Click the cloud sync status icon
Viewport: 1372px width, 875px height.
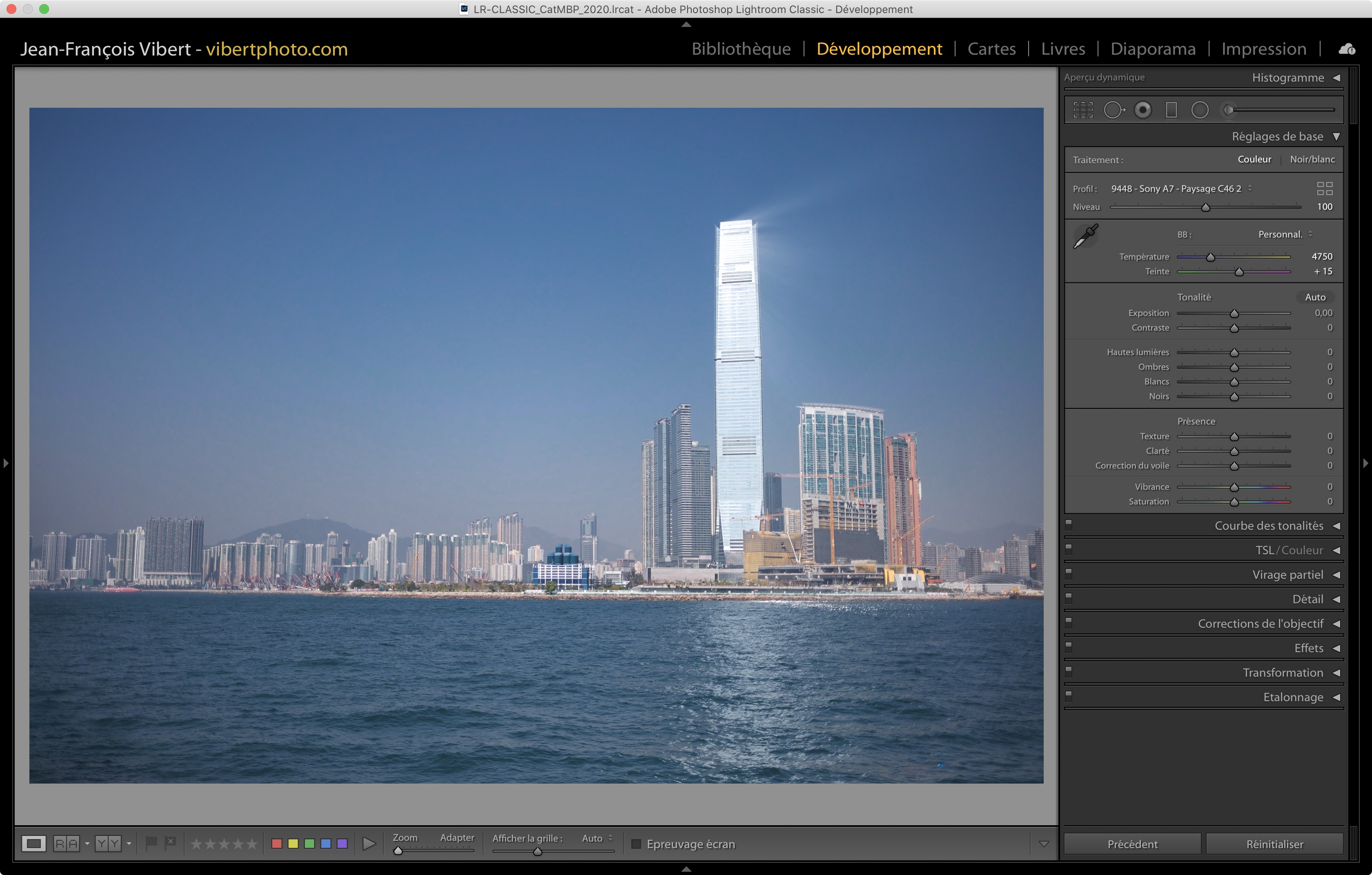(1346, 49)
